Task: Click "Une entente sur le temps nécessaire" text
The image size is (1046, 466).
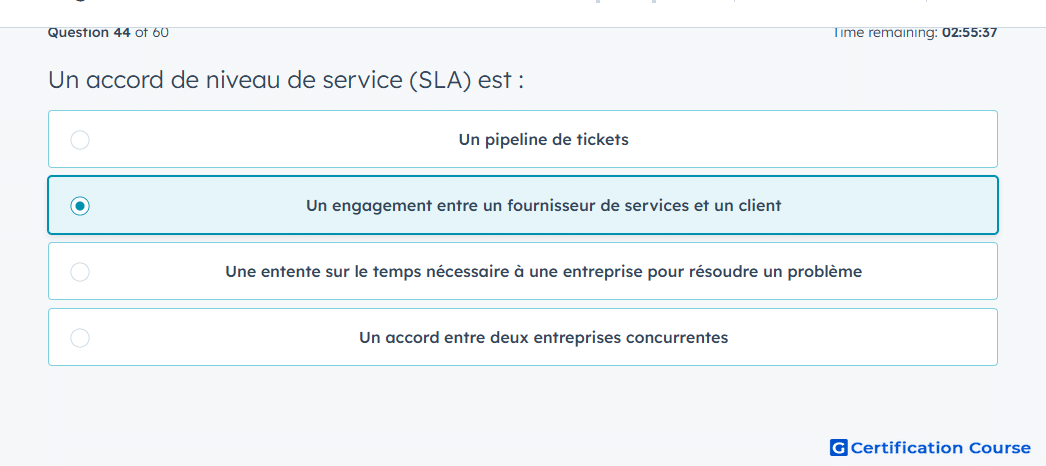Action: [543, 272]
